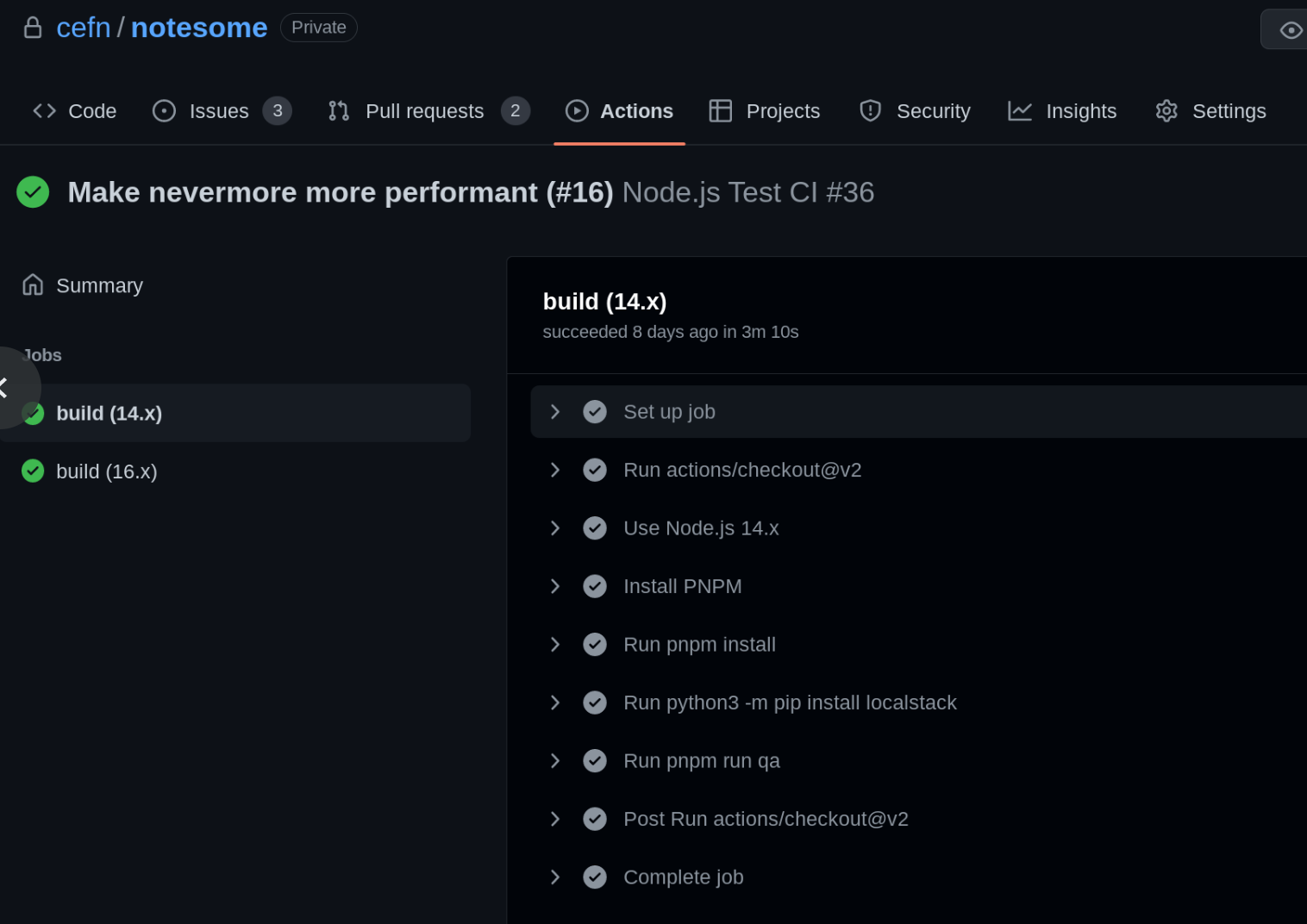This screenshot has width=1307, height=924.
Task: Click the pip install localstack status check icon
Action: pyautogui.click(x=595, y=702)
